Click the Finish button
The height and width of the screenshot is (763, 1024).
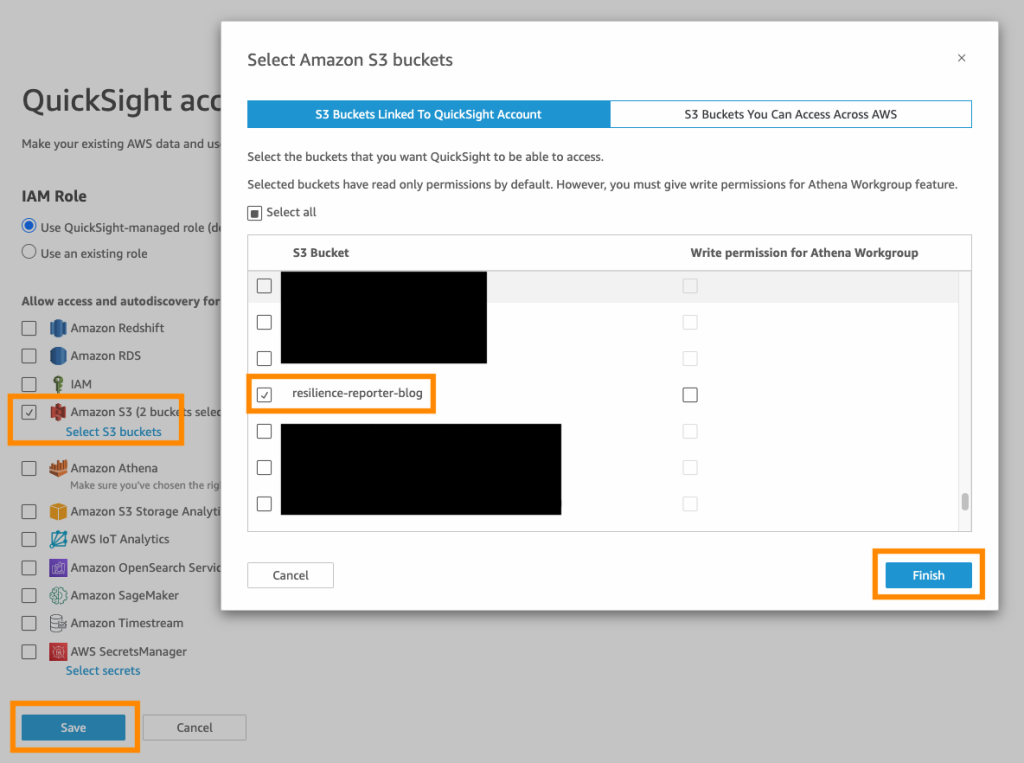pyautogui.click(x=927, y=575)
